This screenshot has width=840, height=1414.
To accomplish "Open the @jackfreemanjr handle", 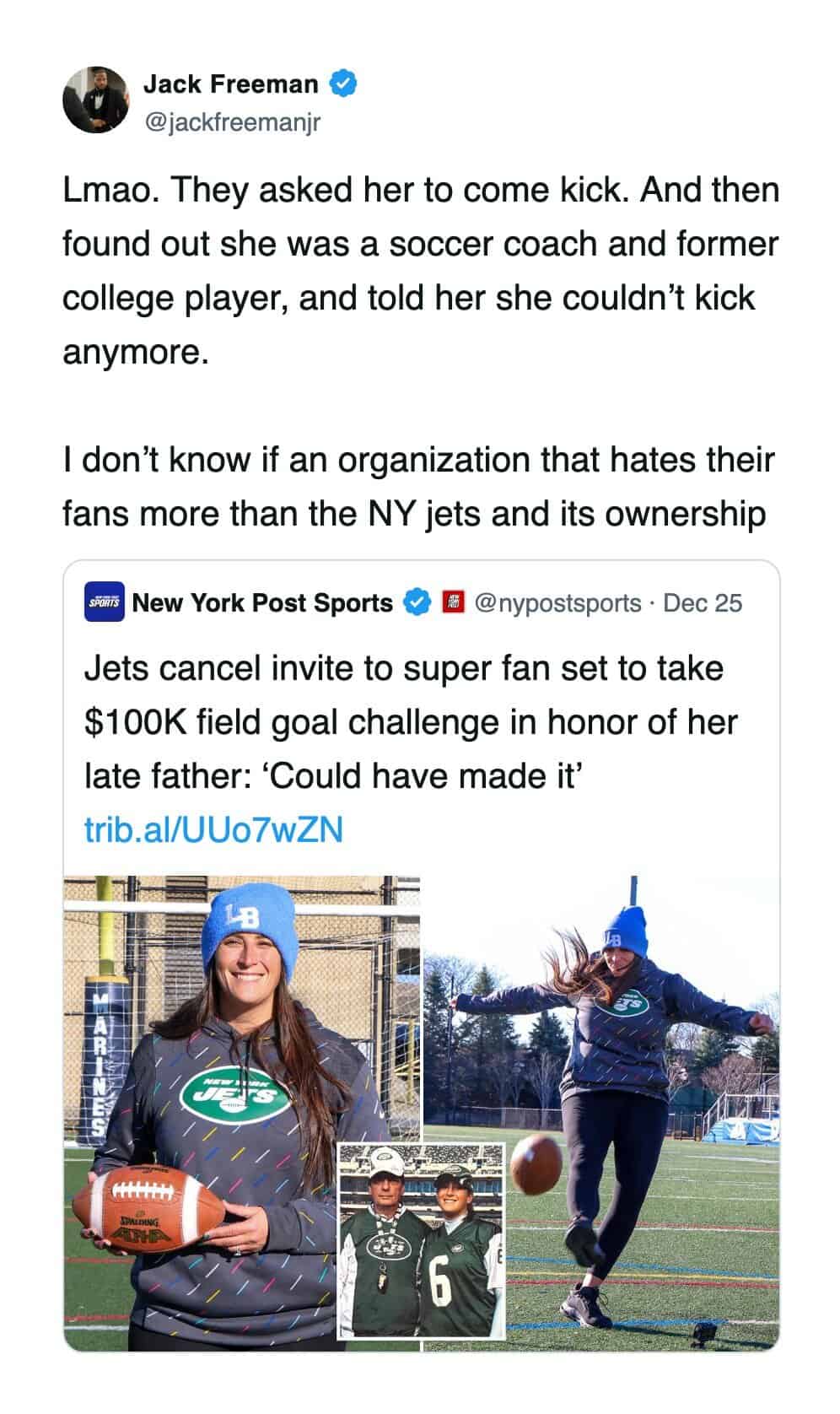I will pyautogui.click(x=234, y=123).
